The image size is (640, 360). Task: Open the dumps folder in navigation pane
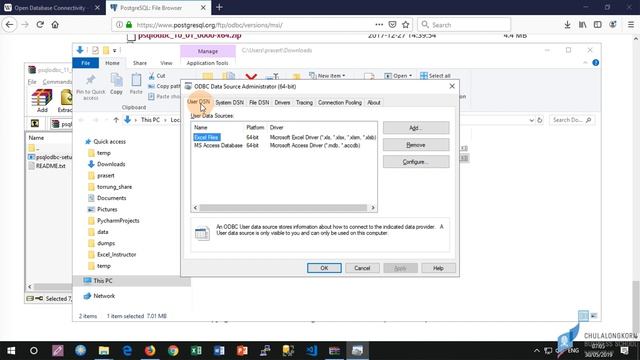106,243
